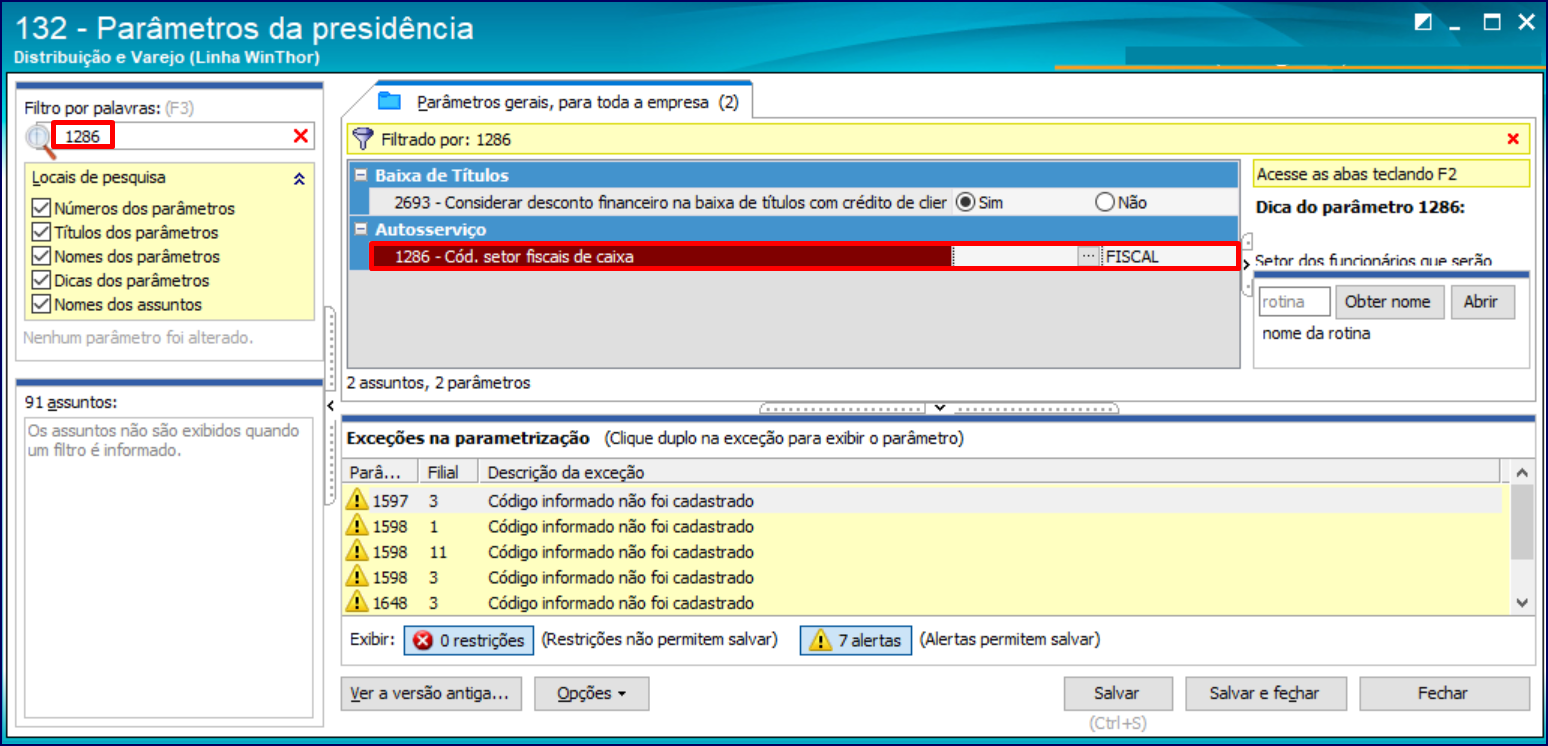Collapse 'Baixa de Títulos' group
Viewport: 1548px width, 746px height.
point(361,175)
